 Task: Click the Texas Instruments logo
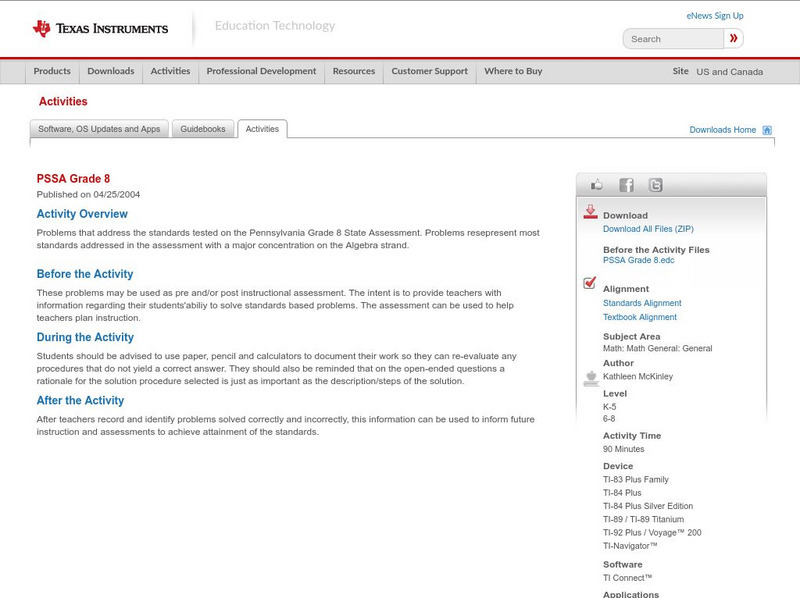click(x=100, y=29)
